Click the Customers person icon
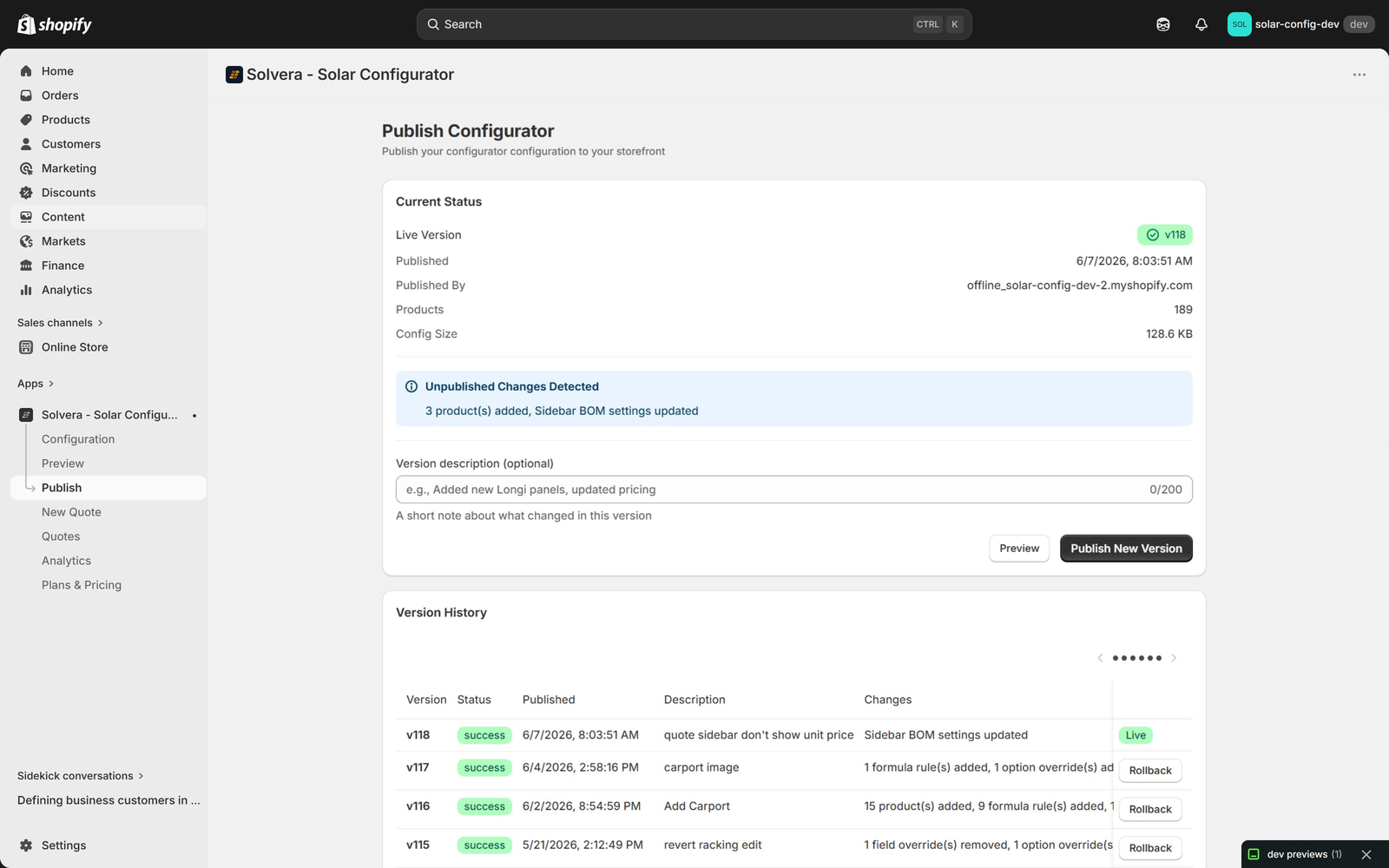Viewport: 1389px width, 868px height. 26,144
